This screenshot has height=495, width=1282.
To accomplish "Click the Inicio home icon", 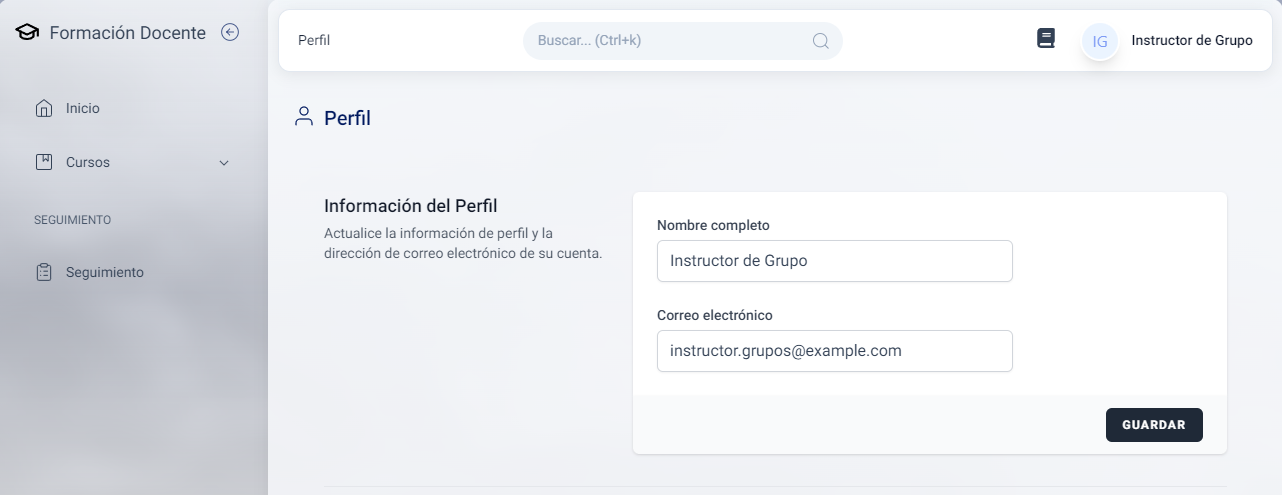I will (44, 108).
